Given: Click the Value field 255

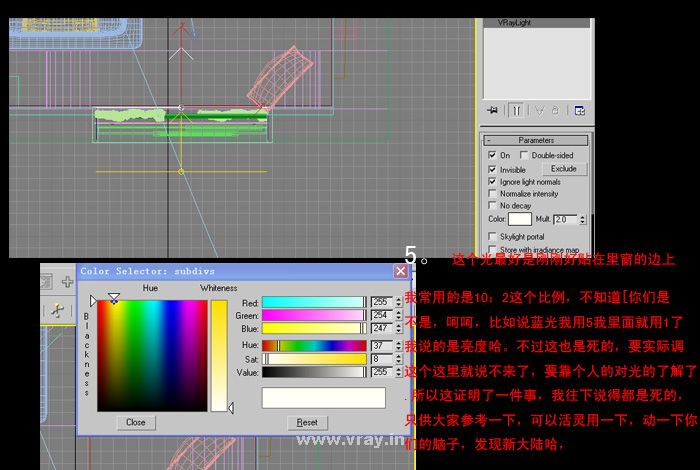Looking at the screenshot, I should (x=383, y=372).
